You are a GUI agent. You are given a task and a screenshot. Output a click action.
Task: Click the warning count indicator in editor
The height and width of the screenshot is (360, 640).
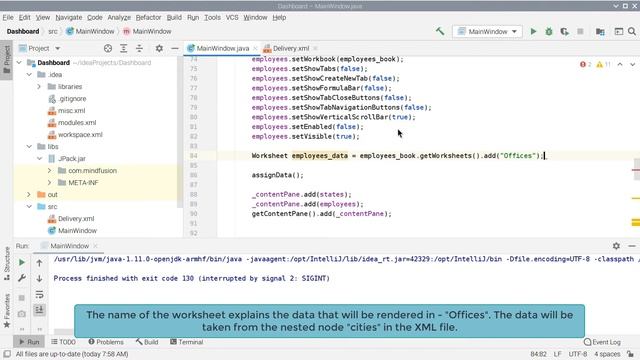click(604, 64)
